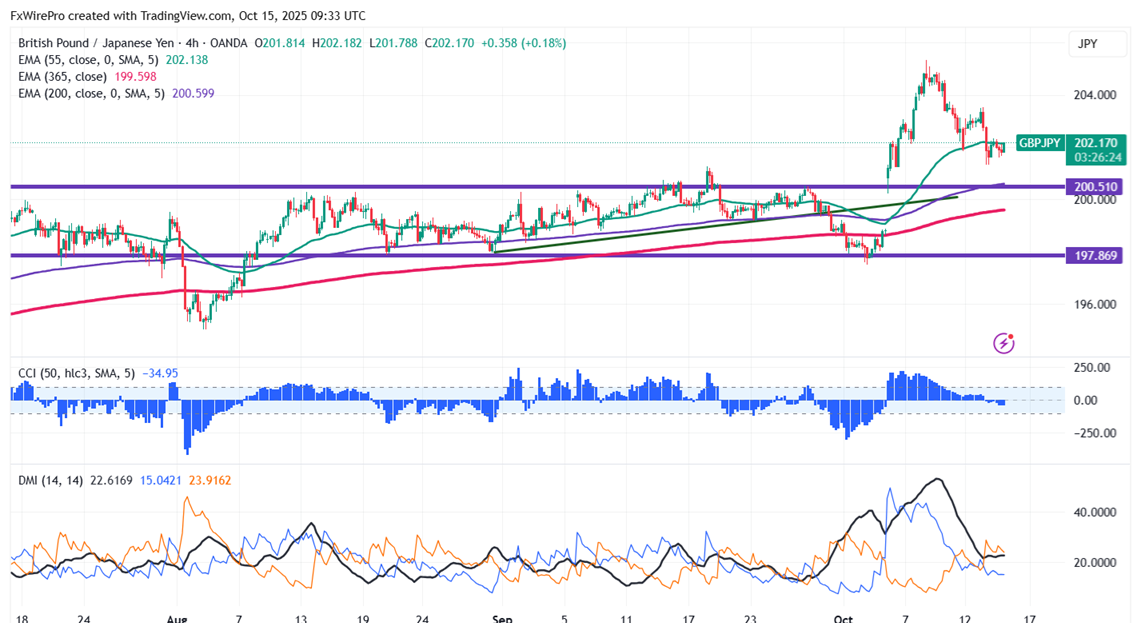Click the 15.0421 DMI value

coord(161,480)
